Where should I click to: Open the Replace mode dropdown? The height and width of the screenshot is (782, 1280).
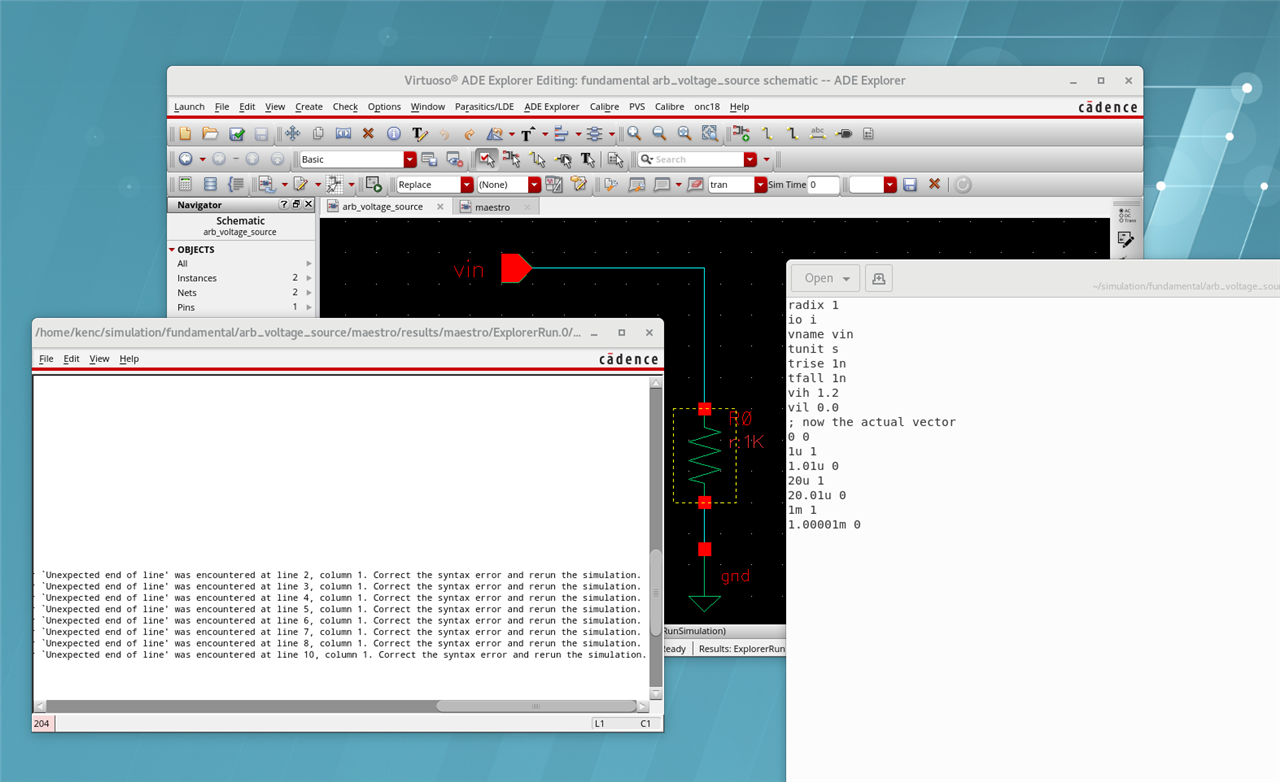467,185
